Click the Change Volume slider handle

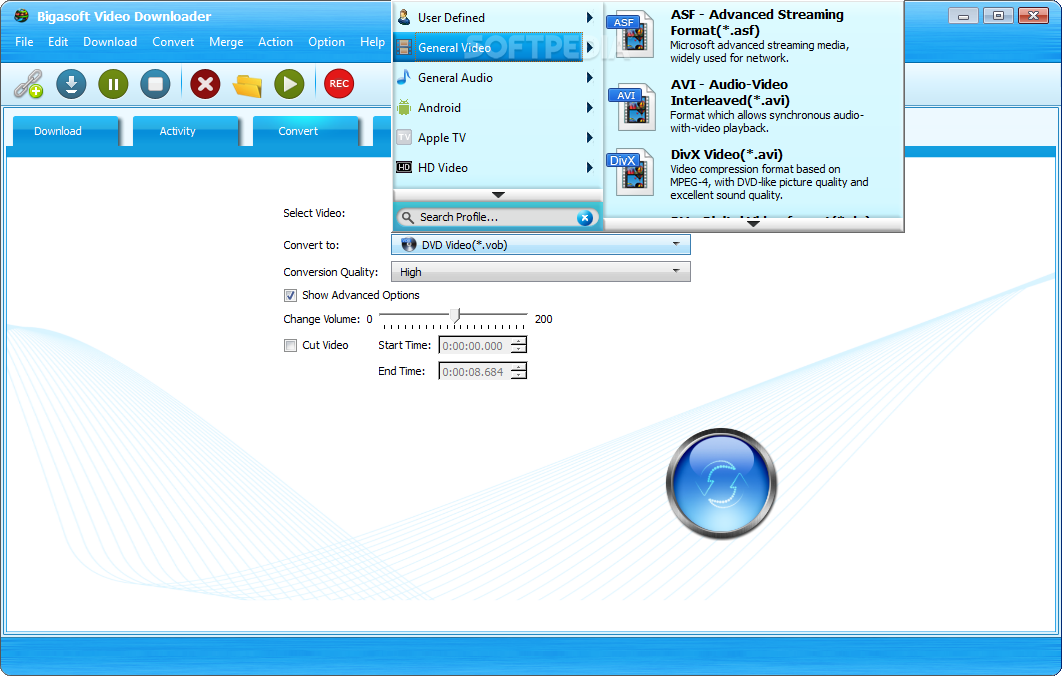tap(456, 316)
